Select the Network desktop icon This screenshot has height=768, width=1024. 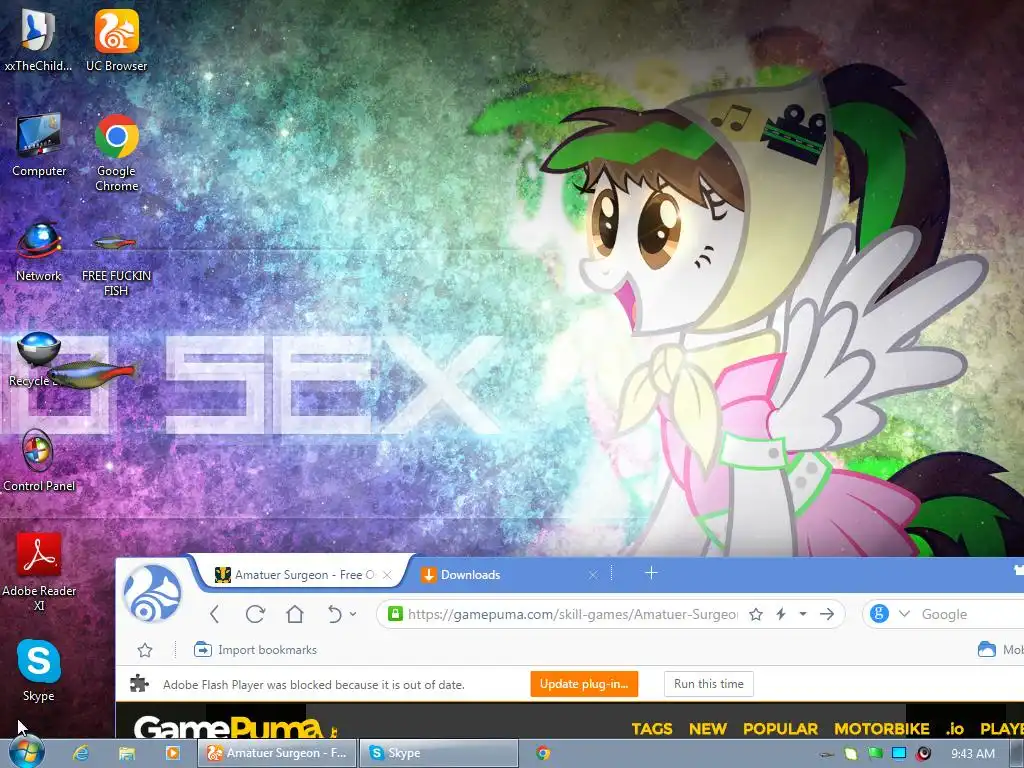[39, 251]
